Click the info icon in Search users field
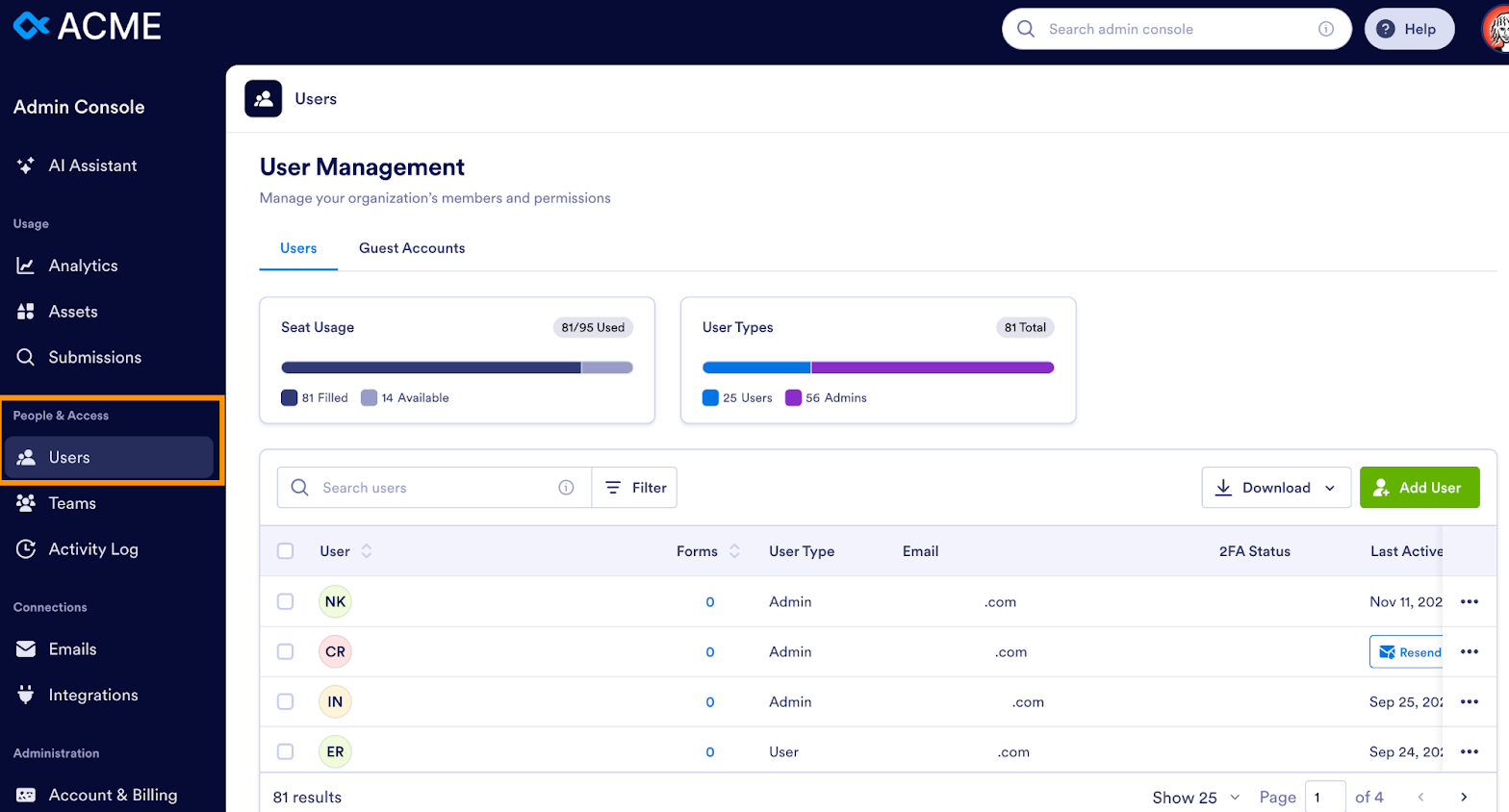The height and width of the screenshot is (812, 1509). [566, 488]
